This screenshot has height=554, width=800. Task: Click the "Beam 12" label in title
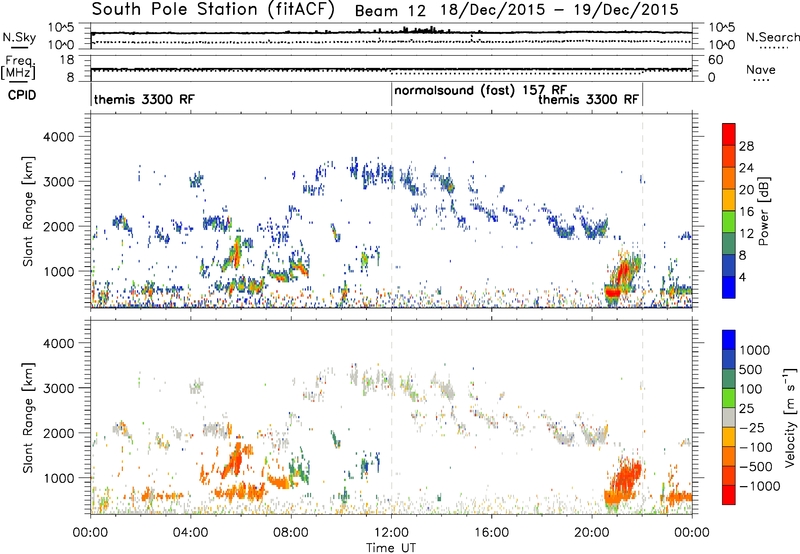390,10
